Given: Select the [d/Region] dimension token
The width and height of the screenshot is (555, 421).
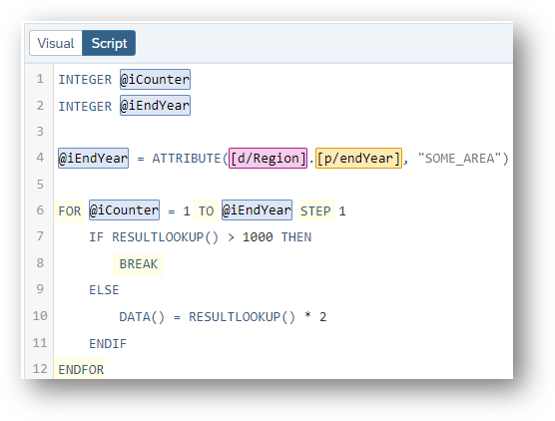Looking at the screenshot, I should pyautogui.click(x=268, y=158).
